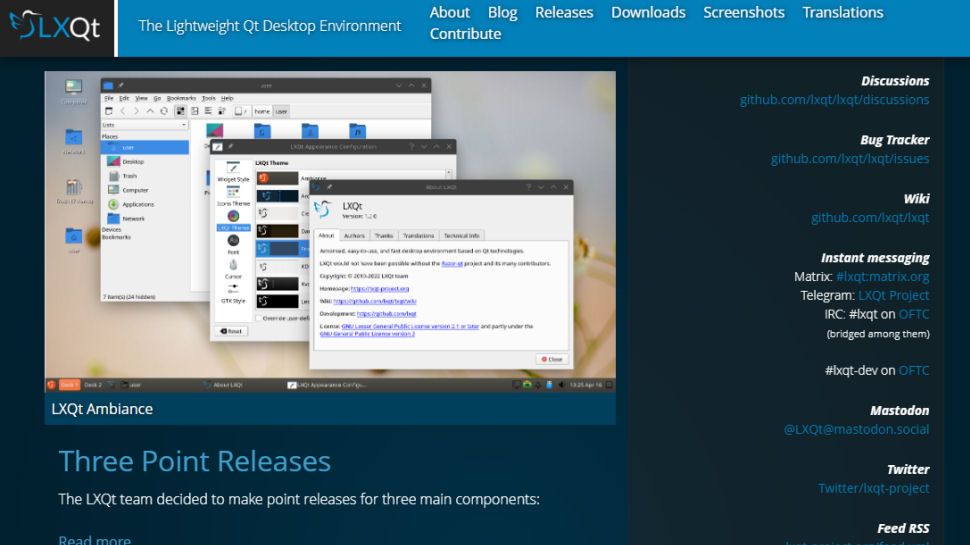The height and width of the screenshot is (545, 970).
Task: Click the Three Point Releases headline
Action: tap(194, 461)
